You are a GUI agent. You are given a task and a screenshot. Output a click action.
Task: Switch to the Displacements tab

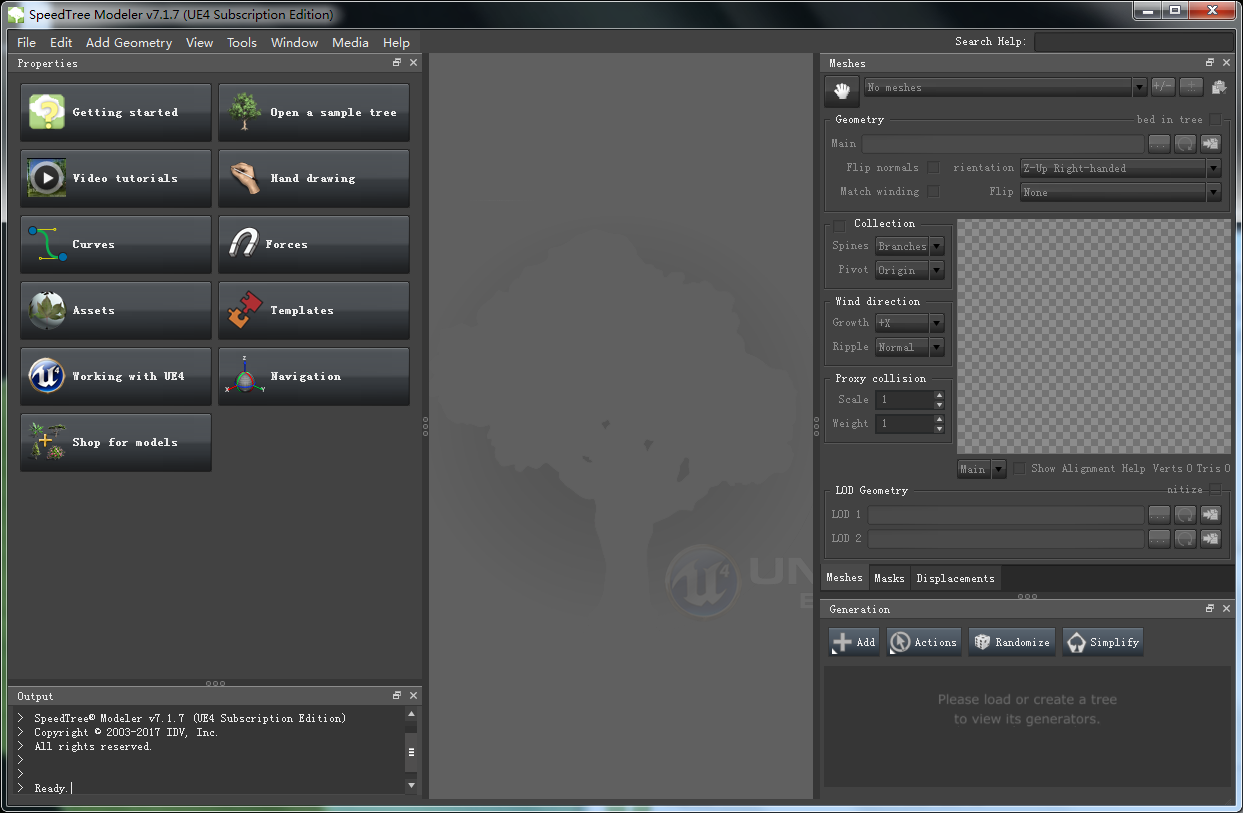click(955, 578)
